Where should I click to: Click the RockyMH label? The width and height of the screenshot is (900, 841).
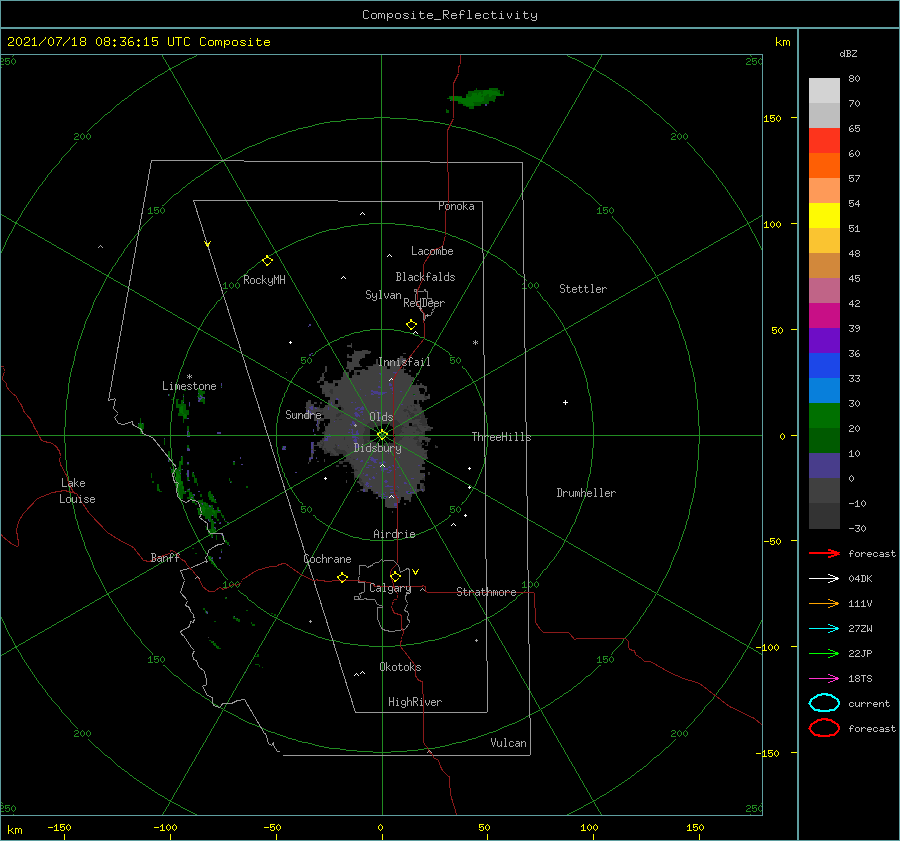[264, 280]
